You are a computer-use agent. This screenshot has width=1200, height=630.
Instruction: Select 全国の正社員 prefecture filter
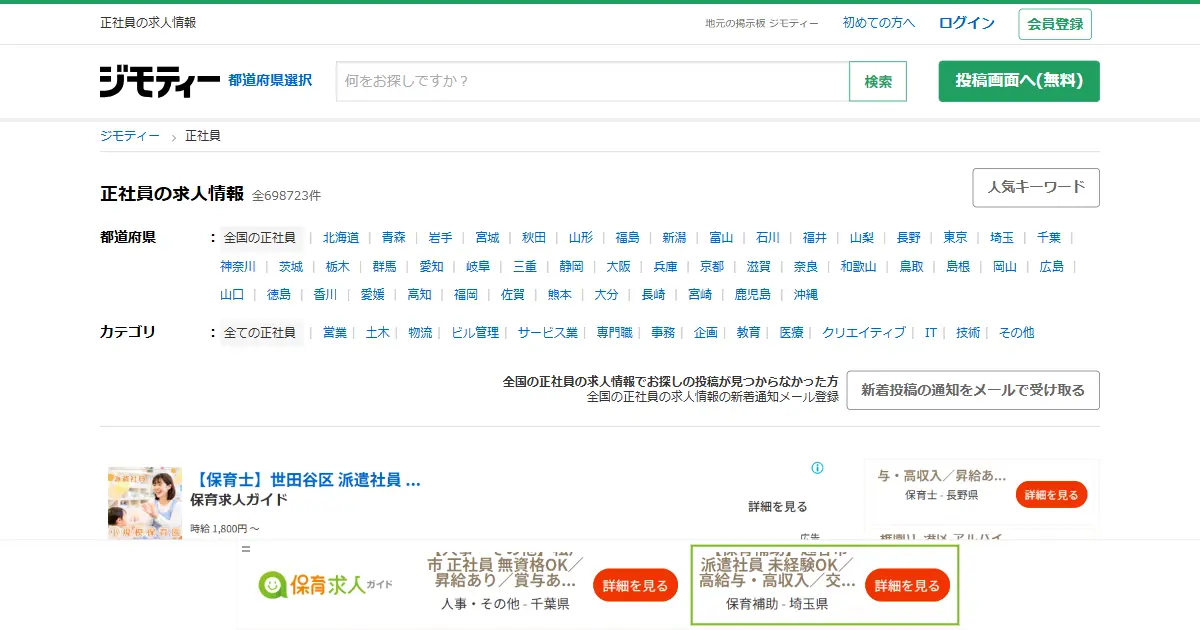(x=260, y=238)
